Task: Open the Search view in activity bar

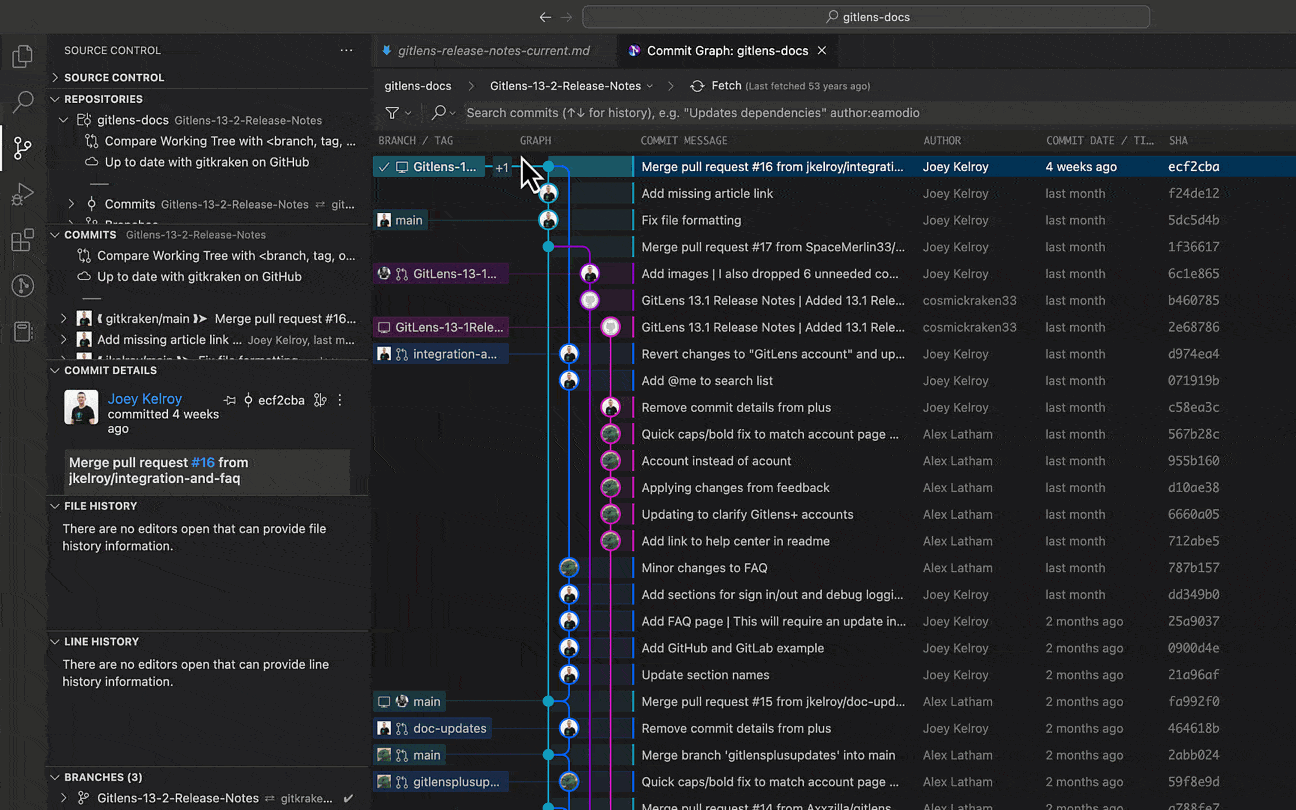Action: [x=22, y=102]
